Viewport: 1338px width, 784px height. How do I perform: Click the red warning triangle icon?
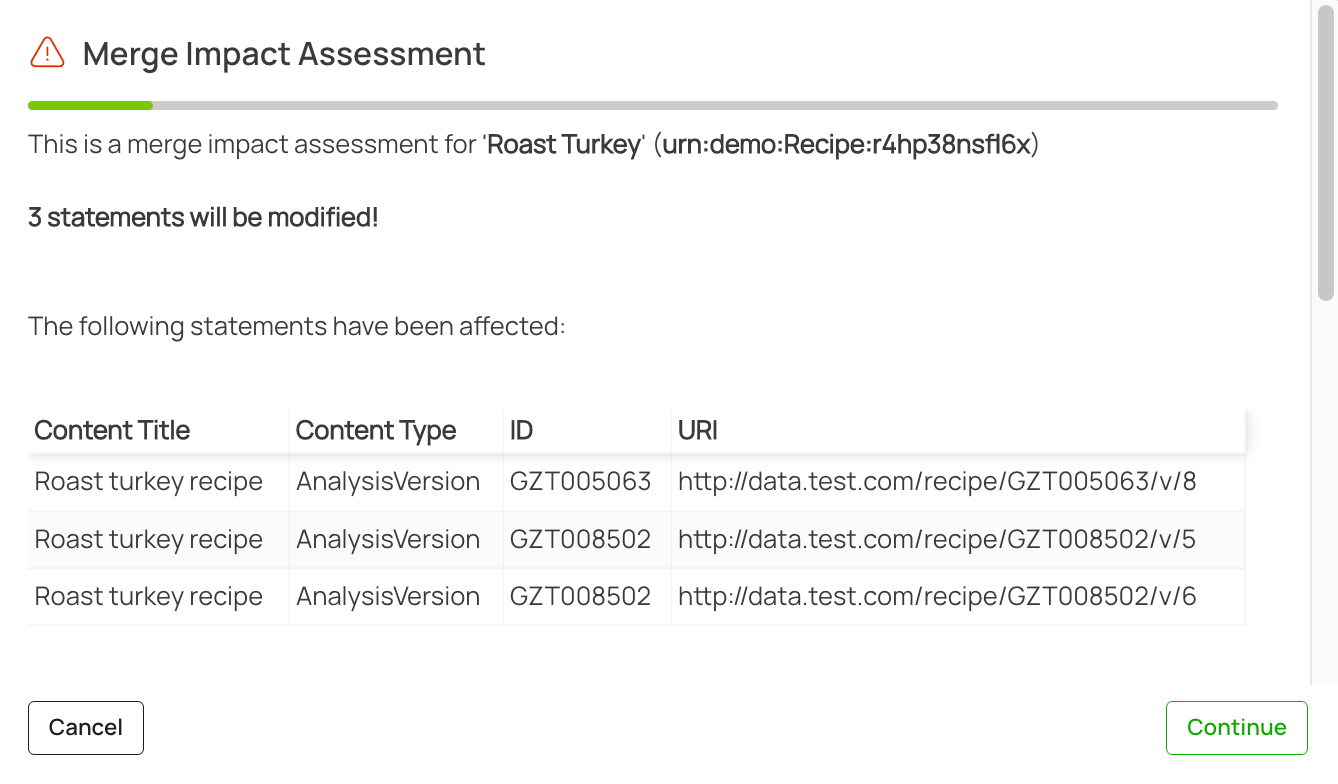[47, 53]
